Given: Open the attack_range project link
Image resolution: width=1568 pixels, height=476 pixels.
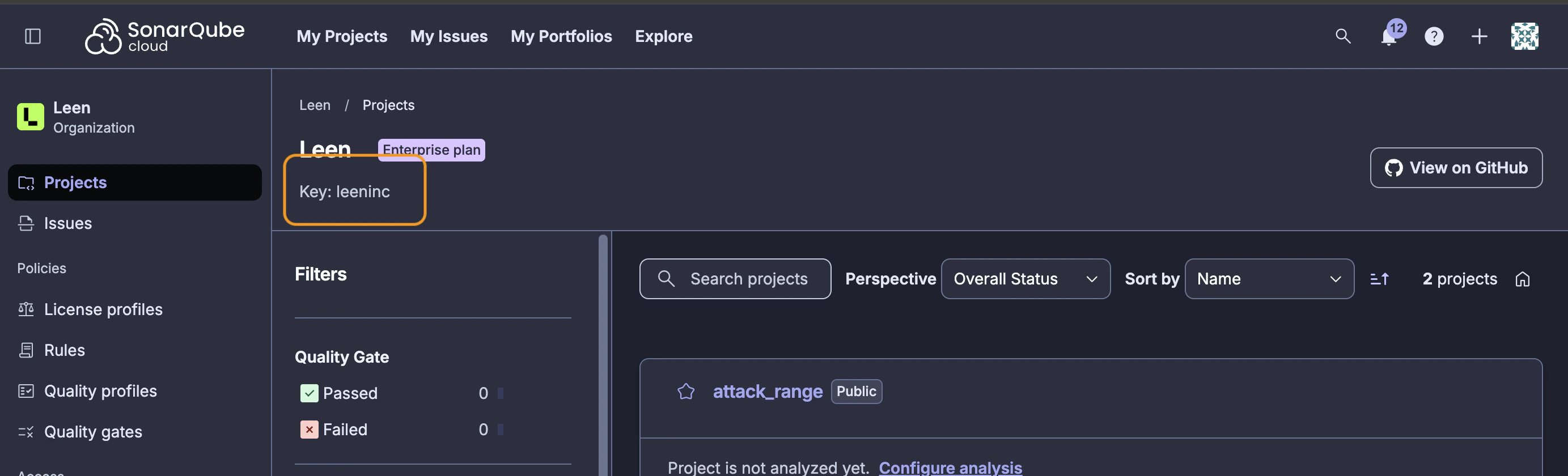Looking at the screenshot, I should [768, 392].
